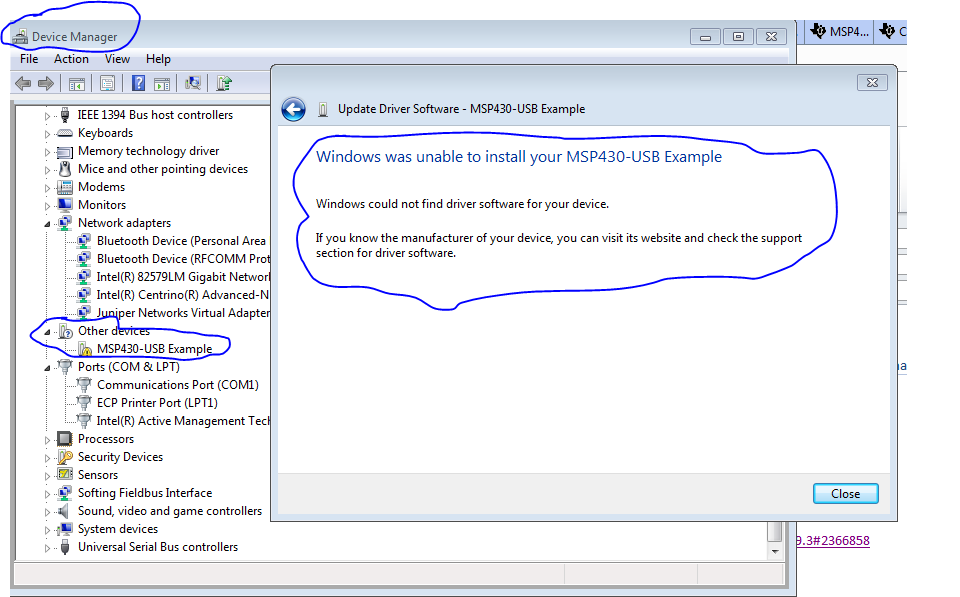Open the Properties toolbar icon
The width and height of the screenshot is (960, 597).
[x=107, y=83]
